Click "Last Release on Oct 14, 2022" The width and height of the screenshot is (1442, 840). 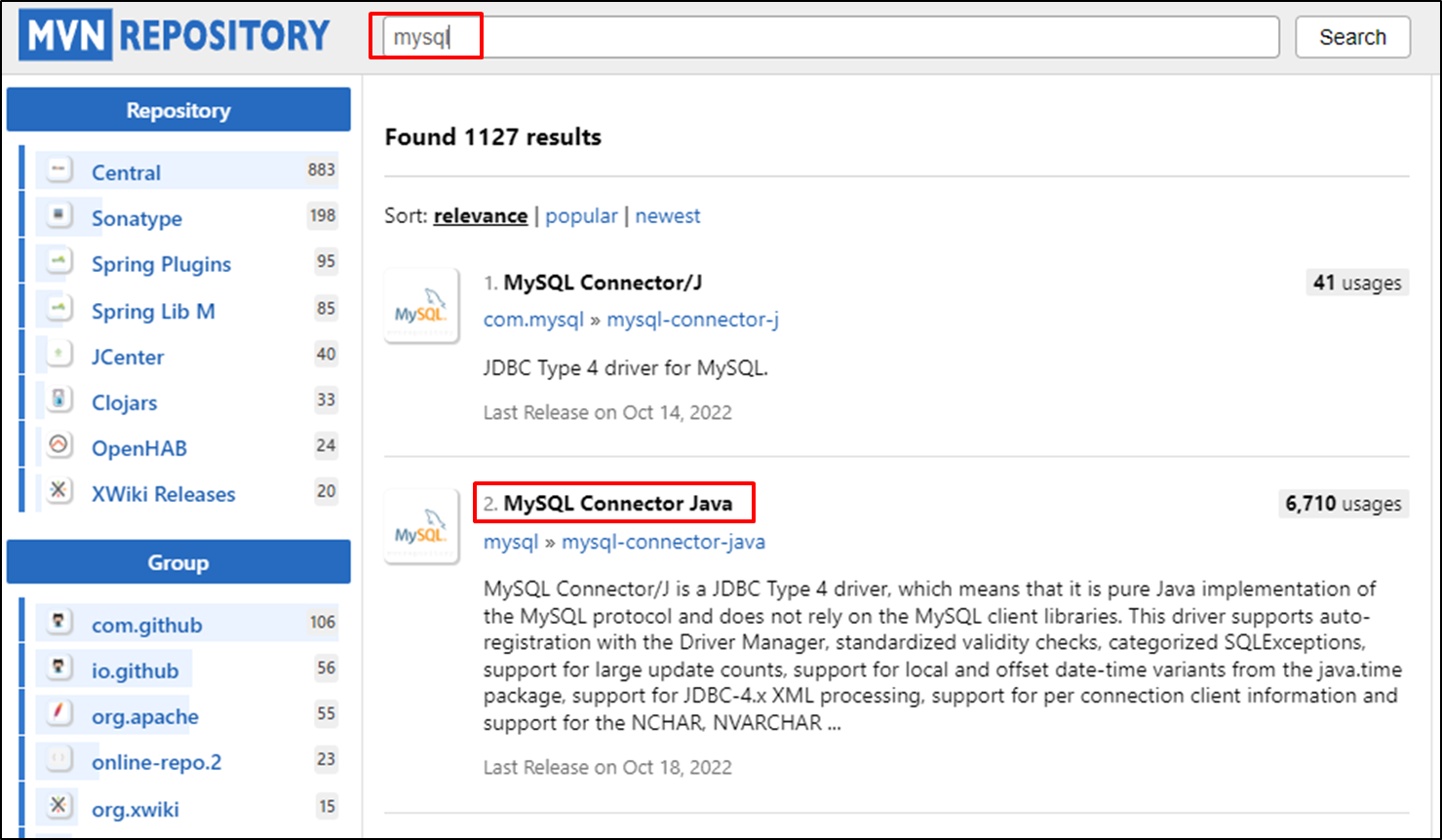(607, 412)
